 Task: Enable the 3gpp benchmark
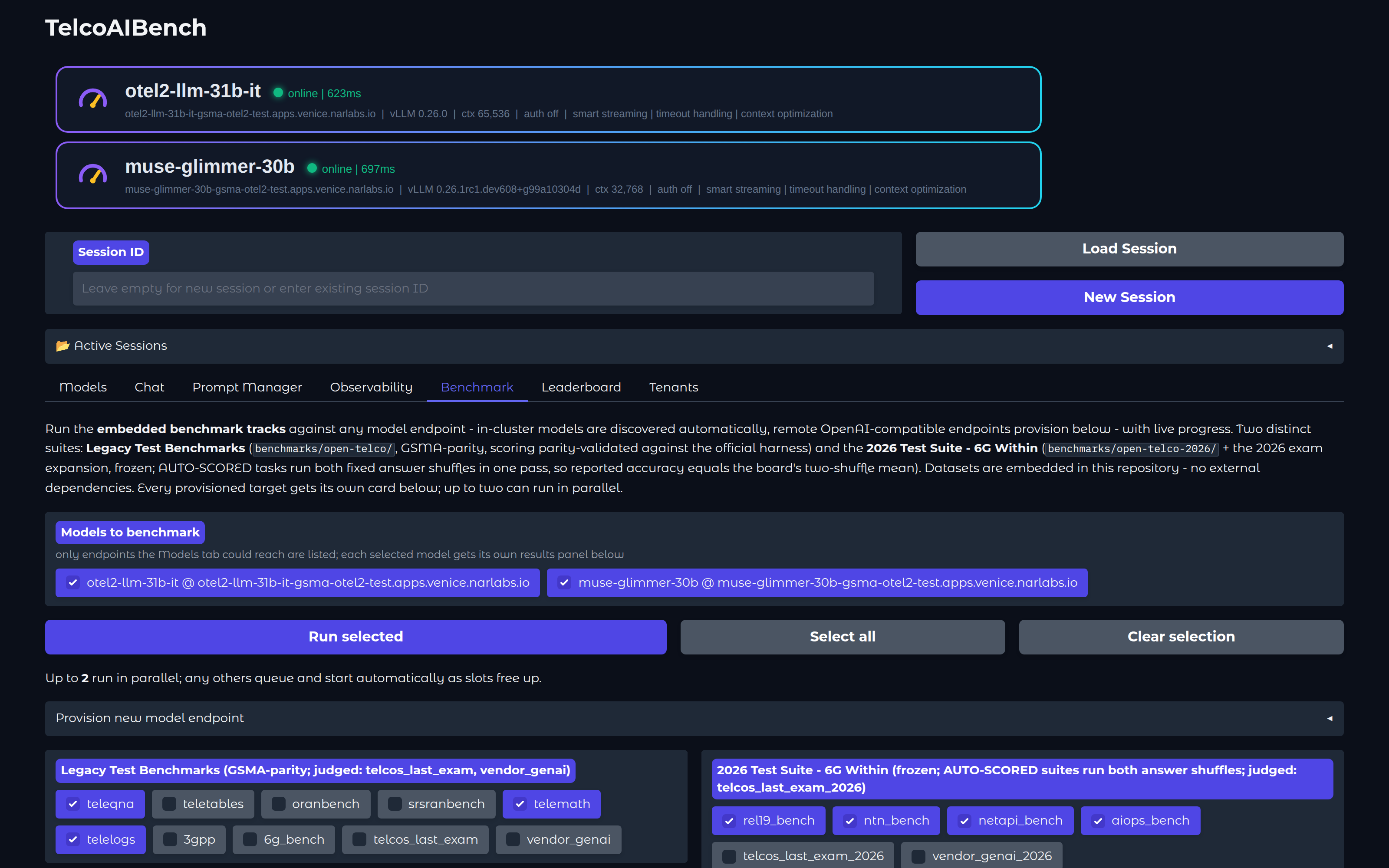click(x=170, y=839)
